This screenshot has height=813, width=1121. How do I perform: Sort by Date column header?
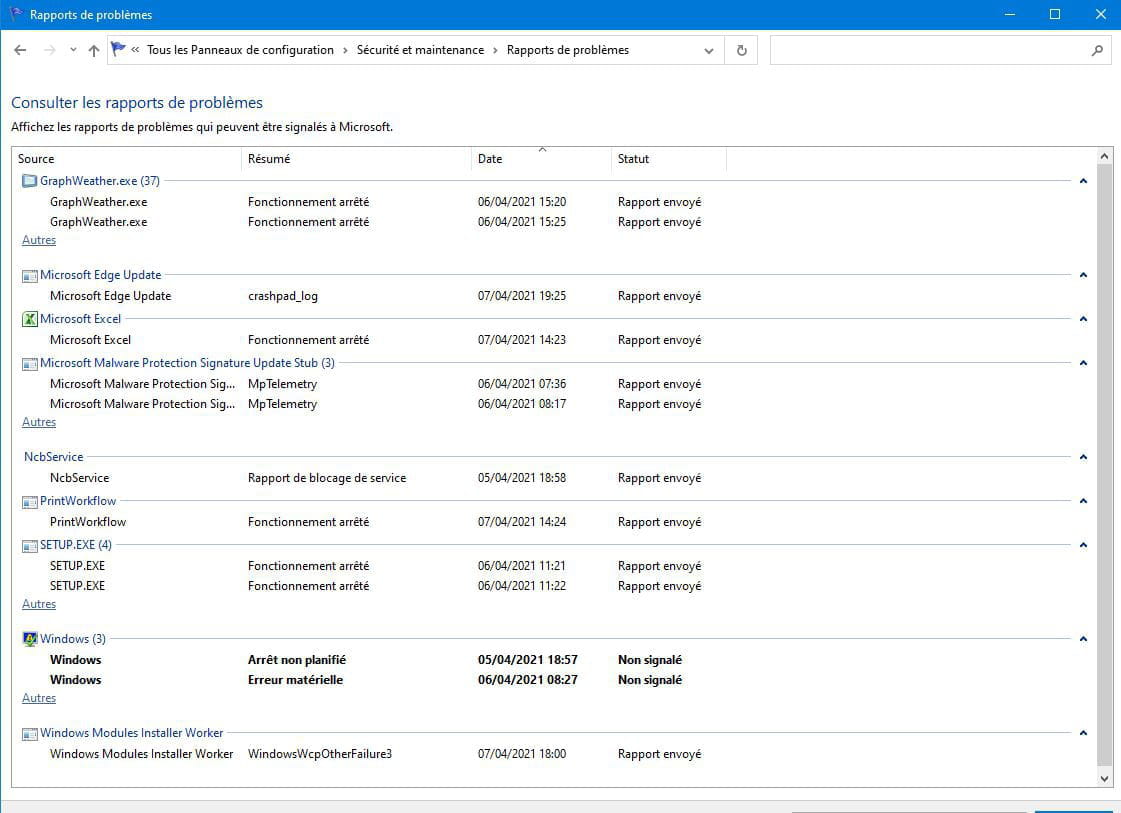coord(541,159)
